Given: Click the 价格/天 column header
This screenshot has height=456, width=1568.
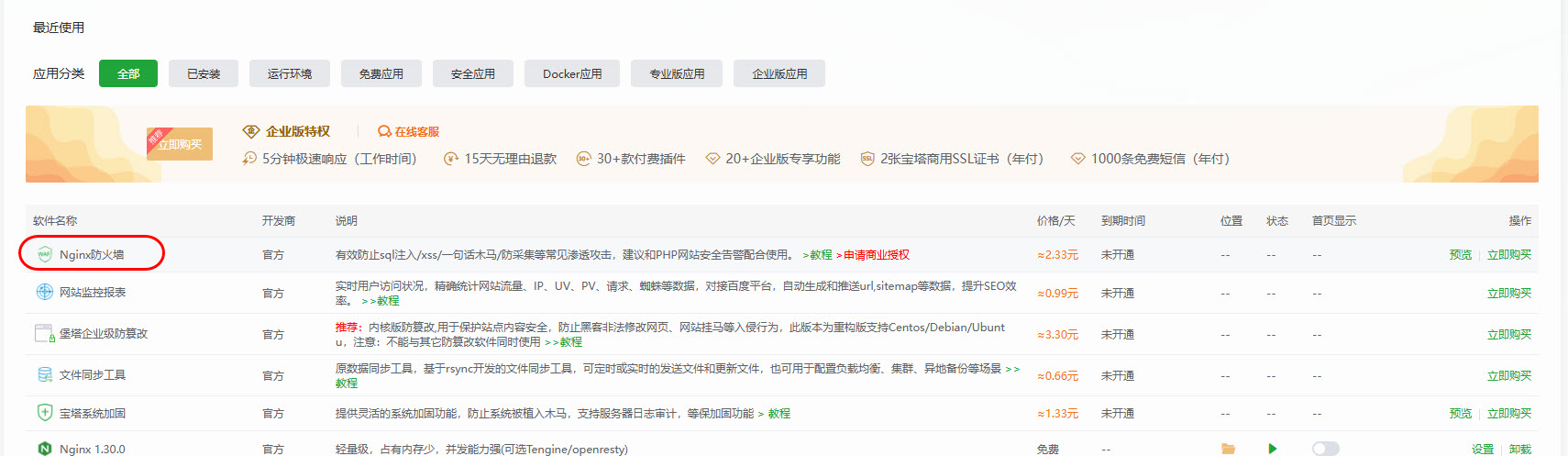Looking at the screenshot, I should pyautogui.click(x=1056, y=220).
